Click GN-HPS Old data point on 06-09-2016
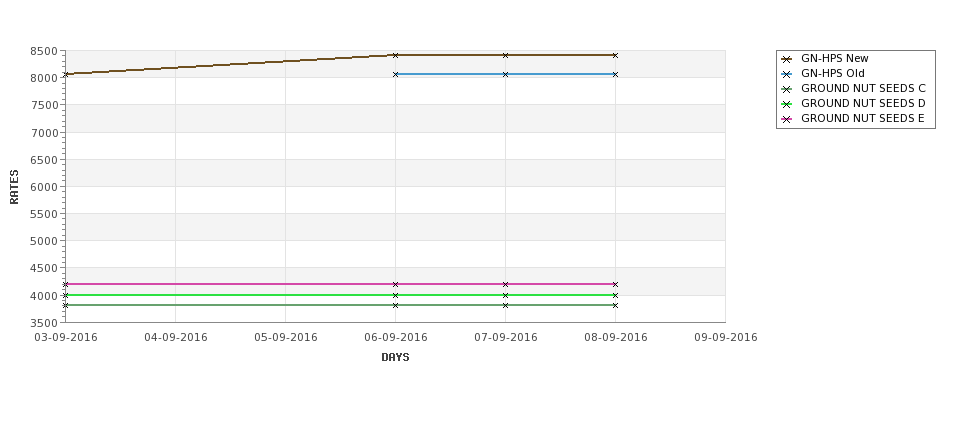 (x=395, y=74)
